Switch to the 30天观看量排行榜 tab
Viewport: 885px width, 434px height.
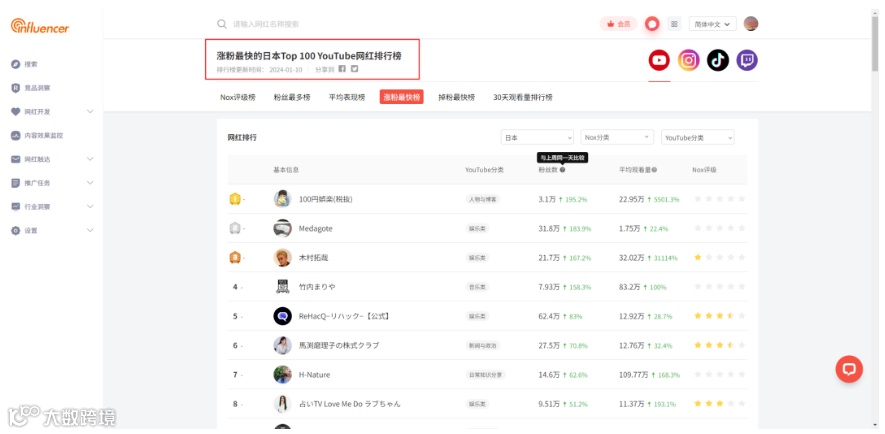click(523, 97)
